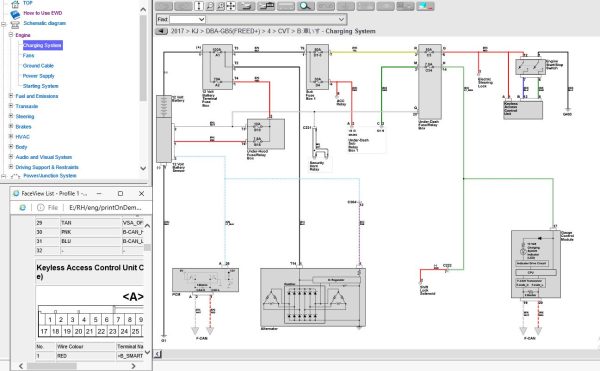Click the blue book icon for How to Use EWD

click(15, 15)
